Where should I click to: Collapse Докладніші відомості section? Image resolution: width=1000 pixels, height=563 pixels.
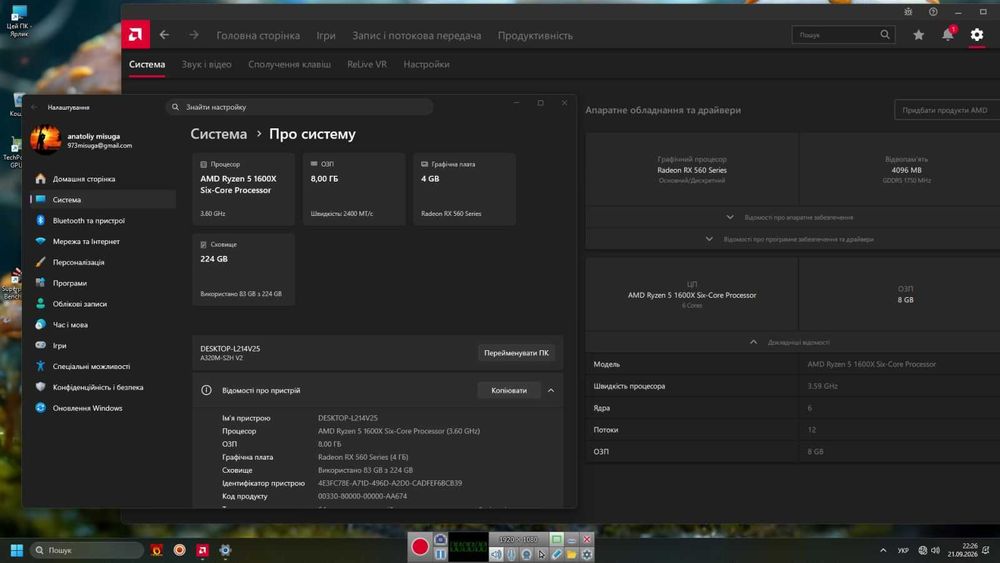click(x=792, y=342)
